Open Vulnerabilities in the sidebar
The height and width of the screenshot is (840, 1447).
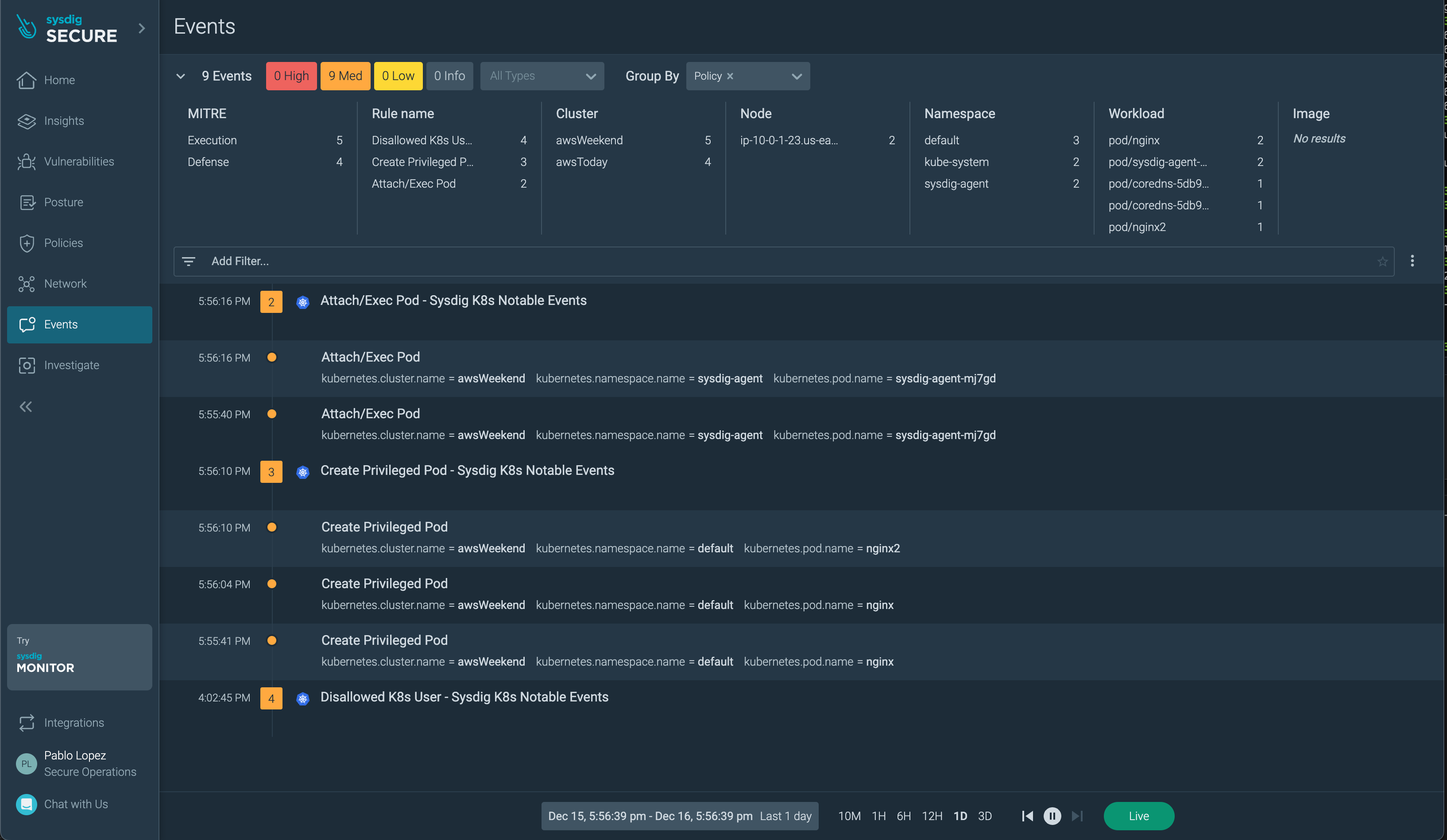(79, 162)
